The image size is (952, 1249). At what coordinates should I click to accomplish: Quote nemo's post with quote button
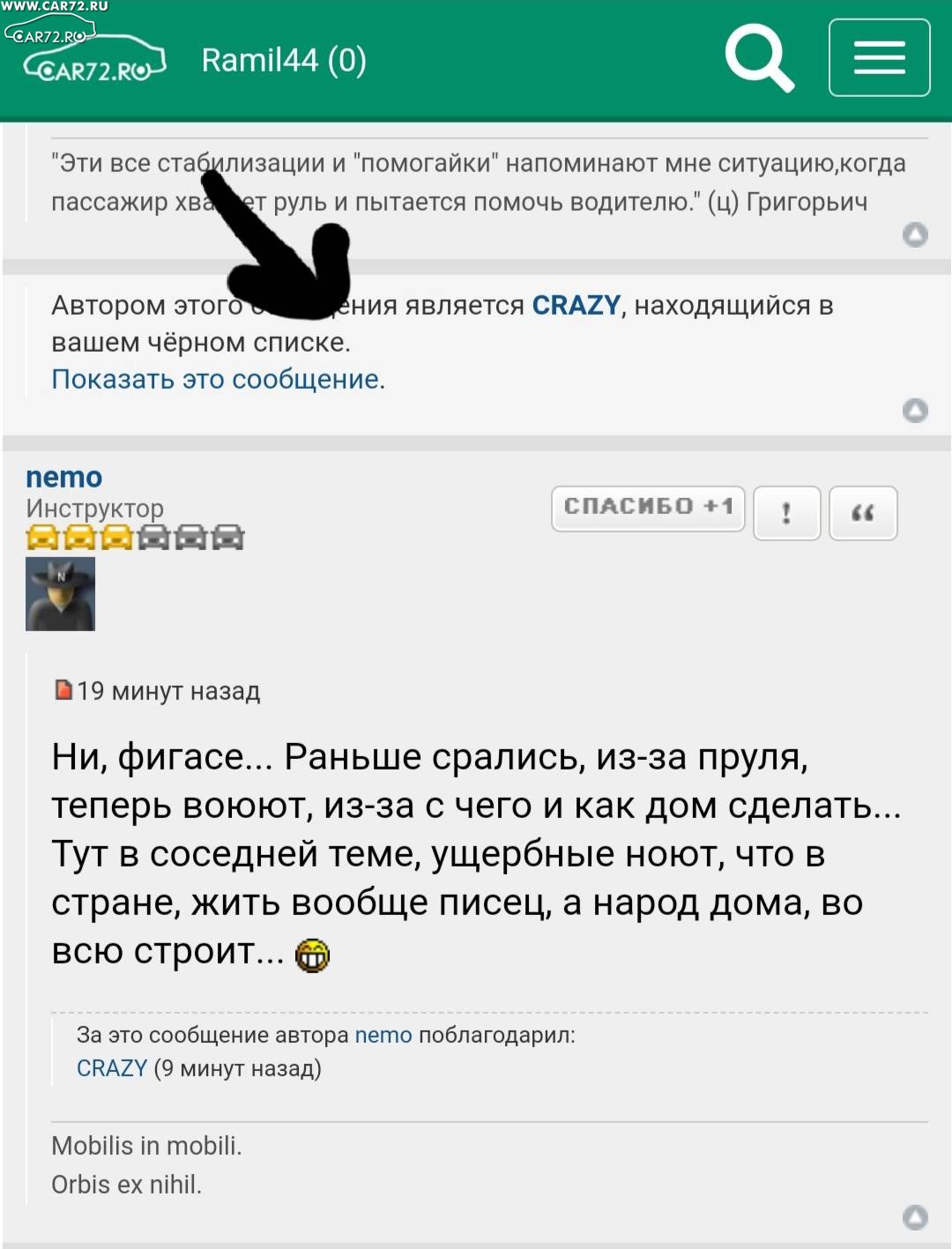tap(863, 512)
